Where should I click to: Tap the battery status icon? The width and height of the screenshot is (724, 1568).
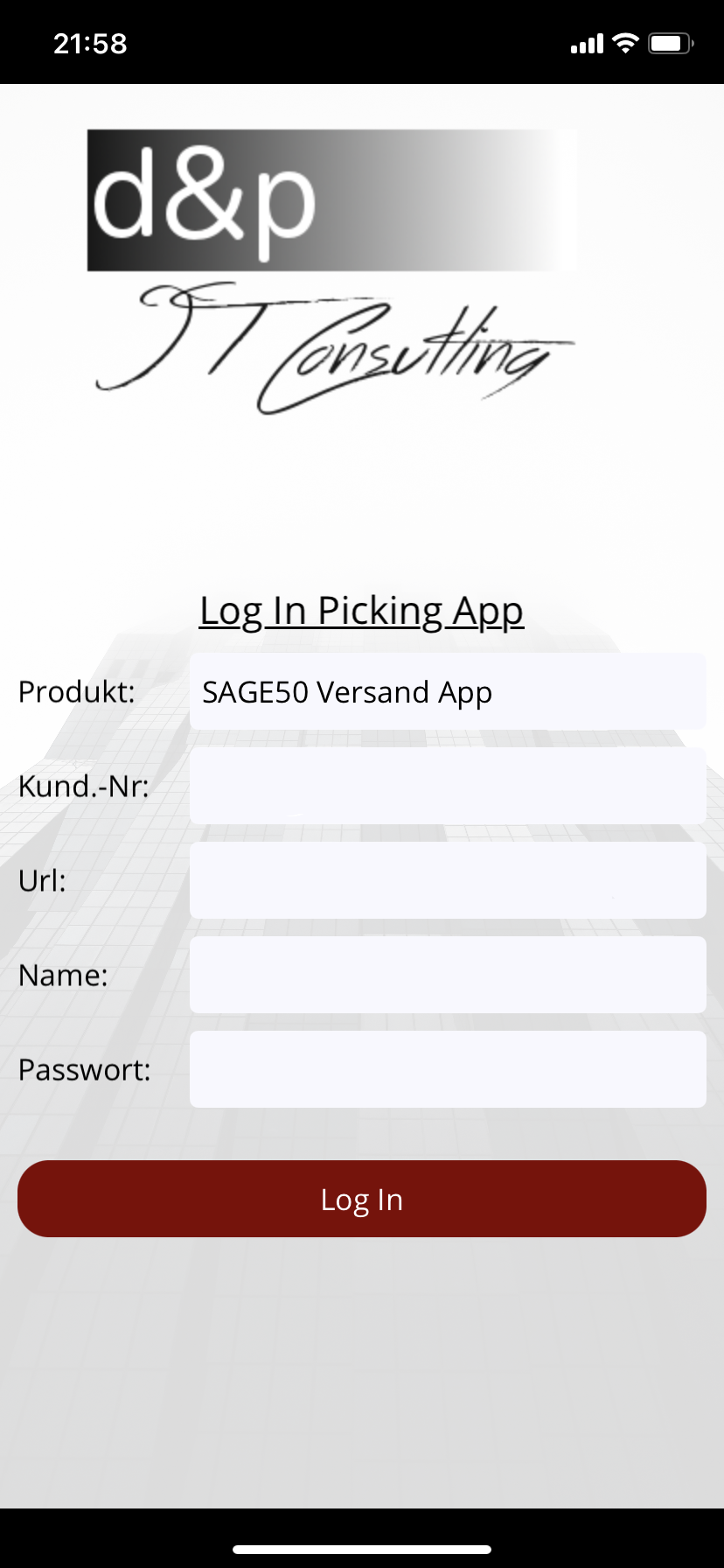[671, 43]
